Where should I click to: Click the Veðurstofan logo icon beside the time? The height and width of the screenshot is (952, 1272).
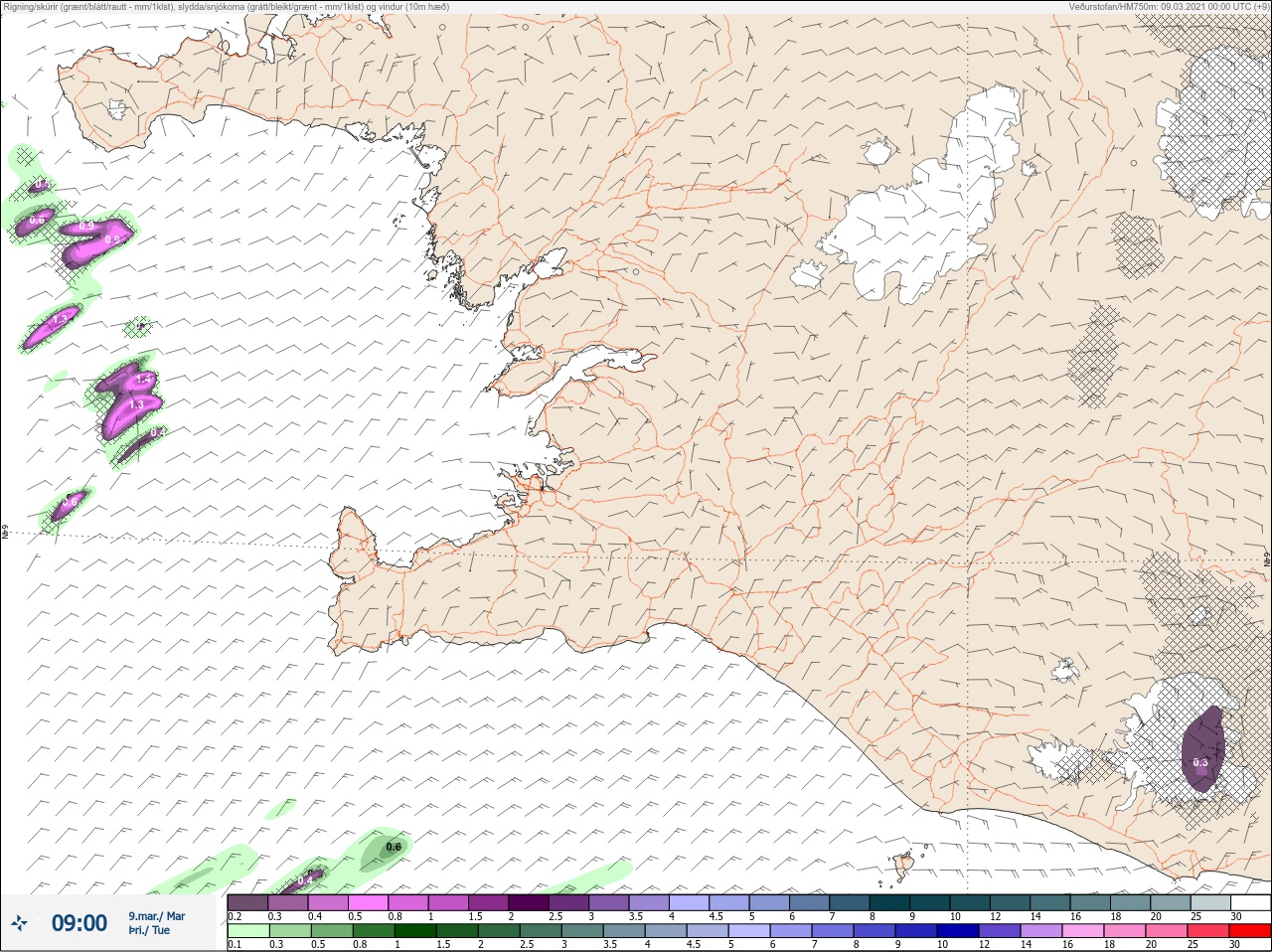click(18, 924)
